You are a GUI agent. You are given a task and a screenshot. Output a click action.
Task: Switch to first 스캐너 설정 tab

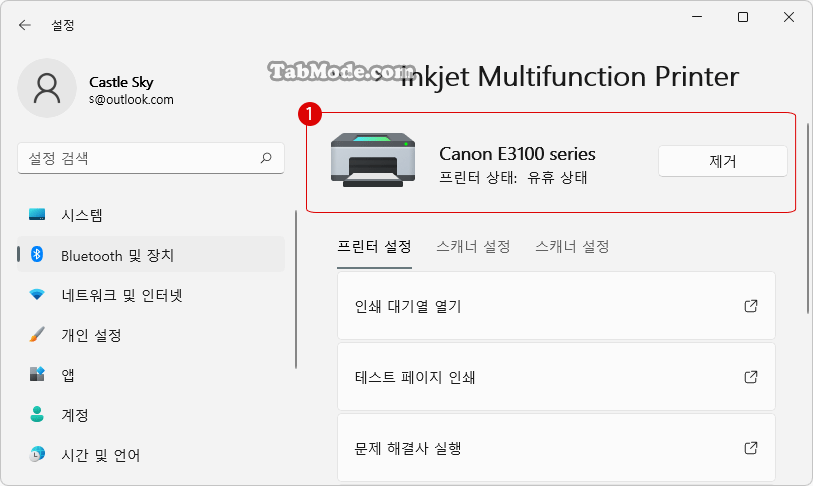coord(473,246)
